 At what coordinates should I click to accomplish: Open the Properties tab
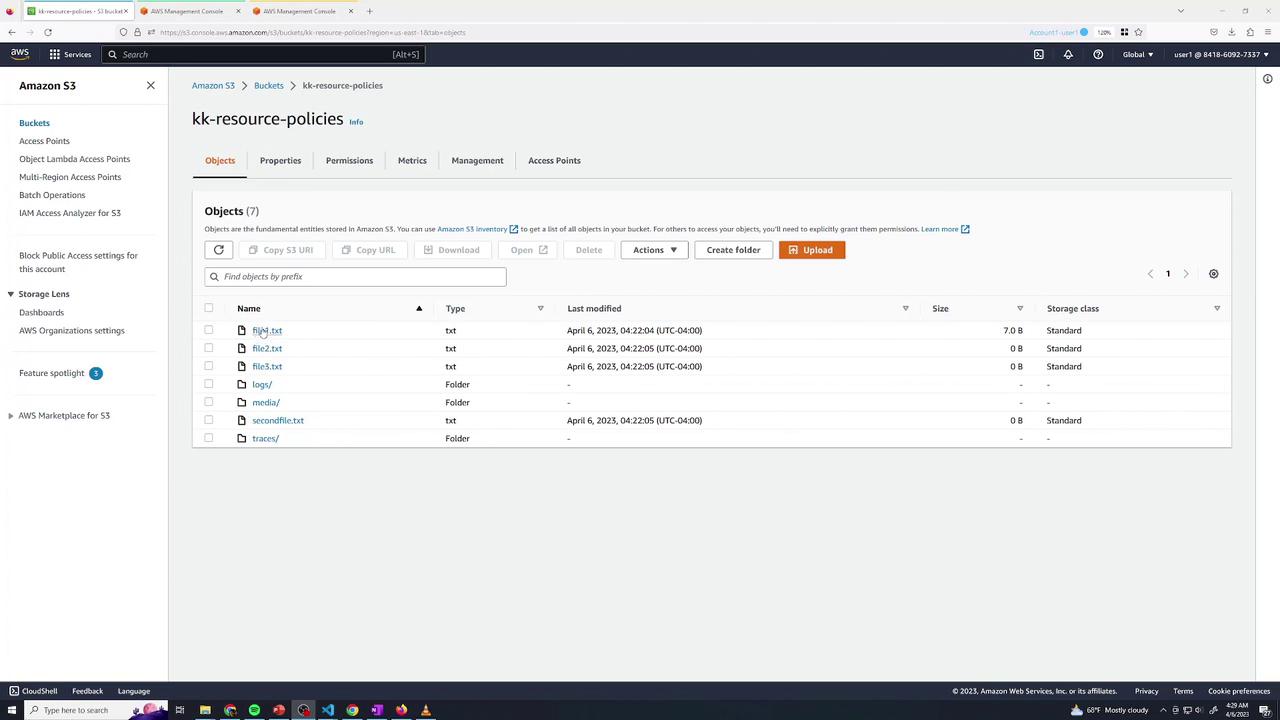pos(280,160)
